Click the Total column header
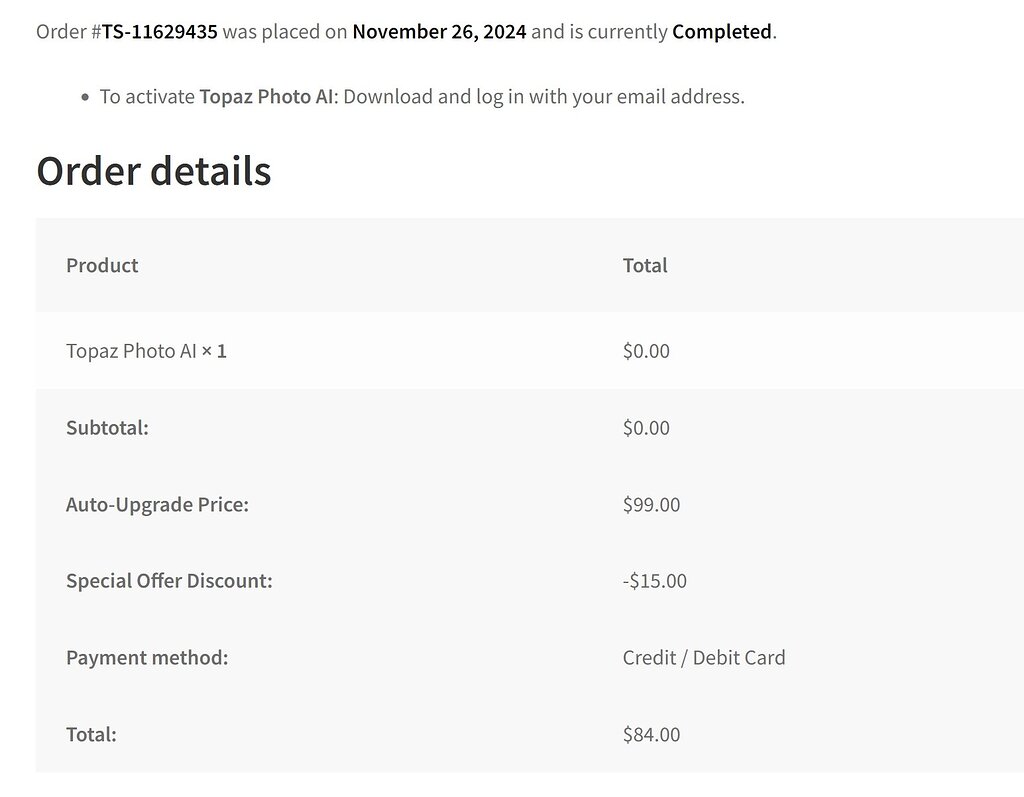Screen dimensions: 1024x797 pos(645,265)
